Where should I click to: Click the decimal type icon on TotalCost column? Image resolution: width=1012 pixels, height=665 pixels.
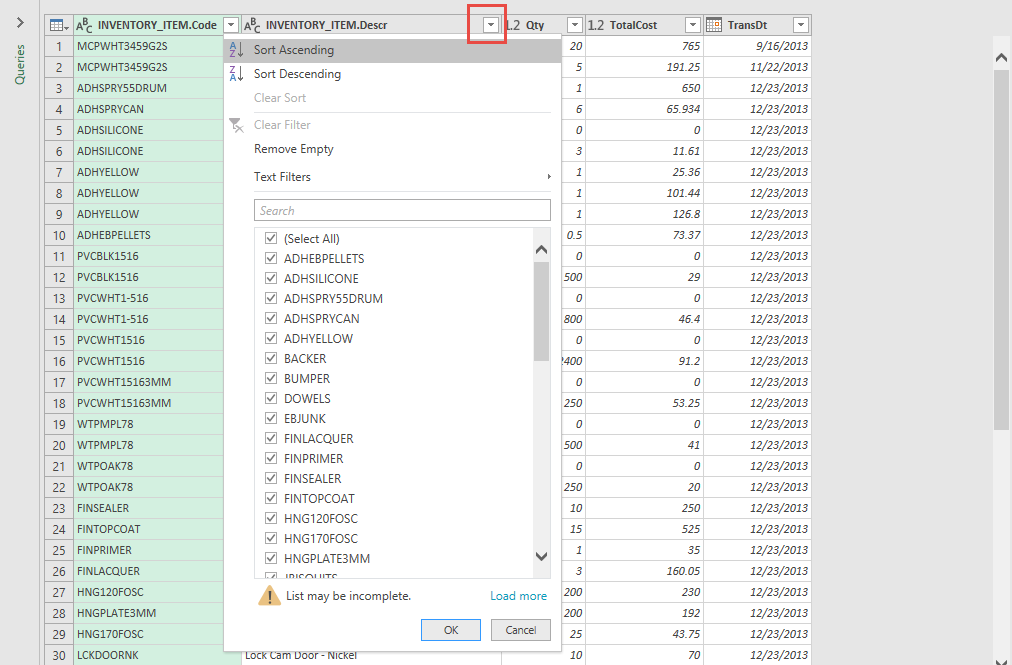(x=596, y=25)
